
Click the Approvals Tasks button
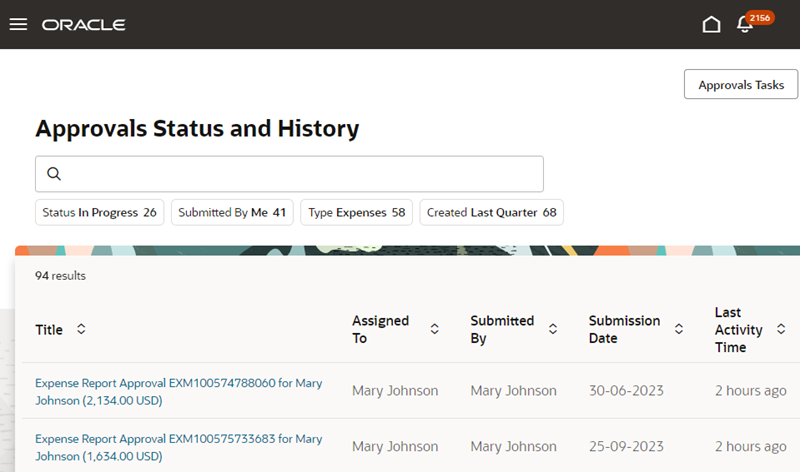pos(740,85)
